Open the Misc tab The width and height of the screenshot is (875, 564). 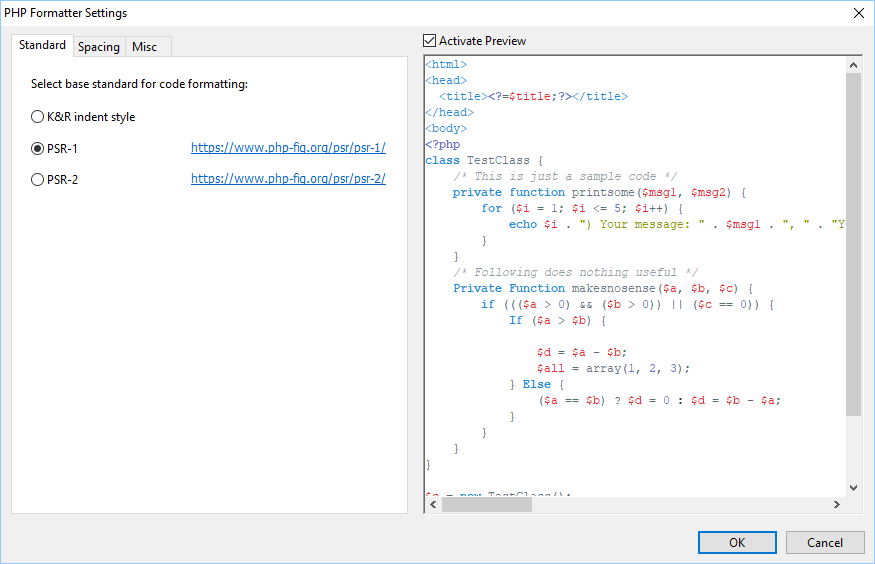tap(145, 47)
